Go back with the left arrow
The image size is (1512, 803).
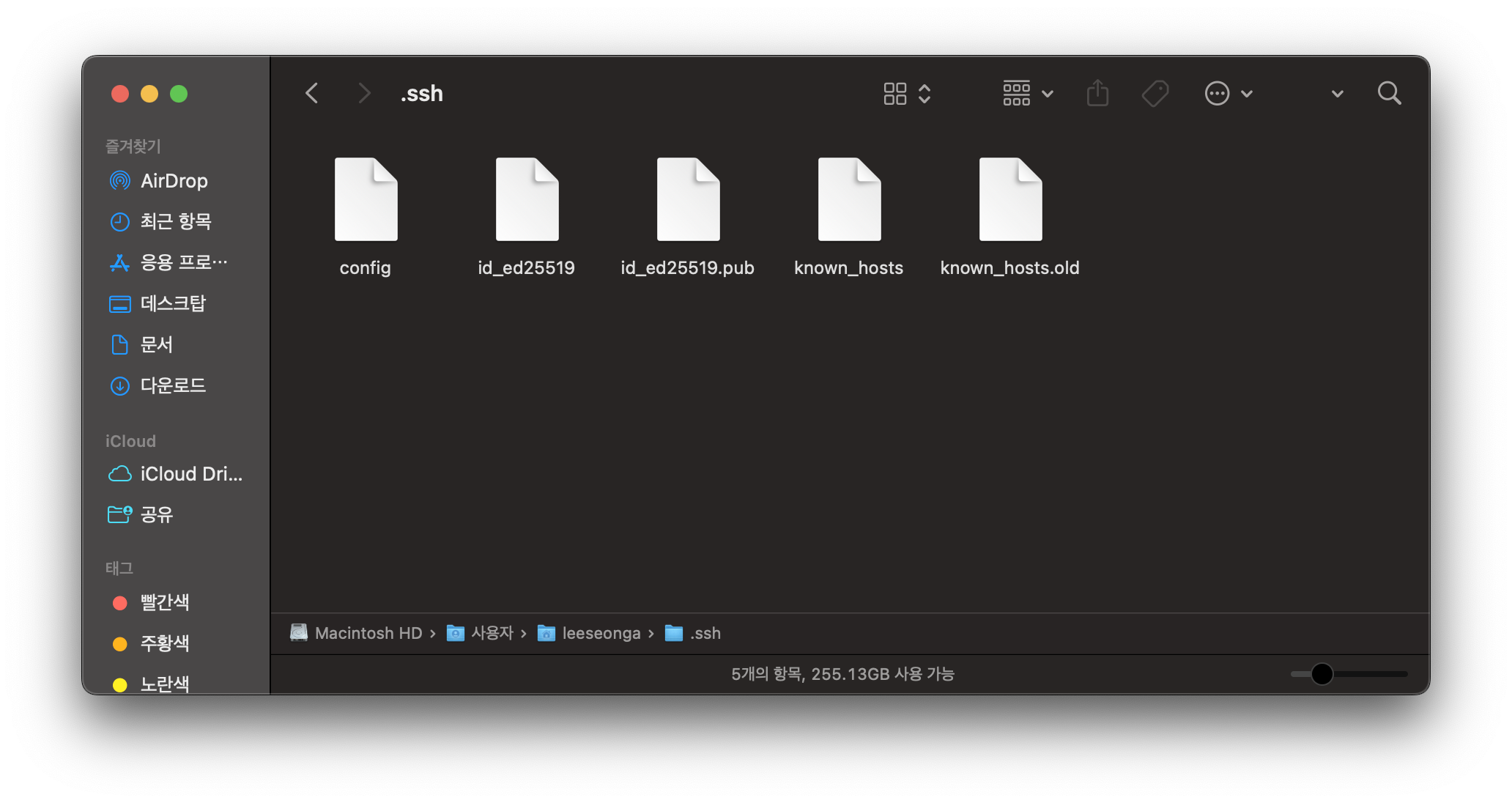click(x=312, y=94)
